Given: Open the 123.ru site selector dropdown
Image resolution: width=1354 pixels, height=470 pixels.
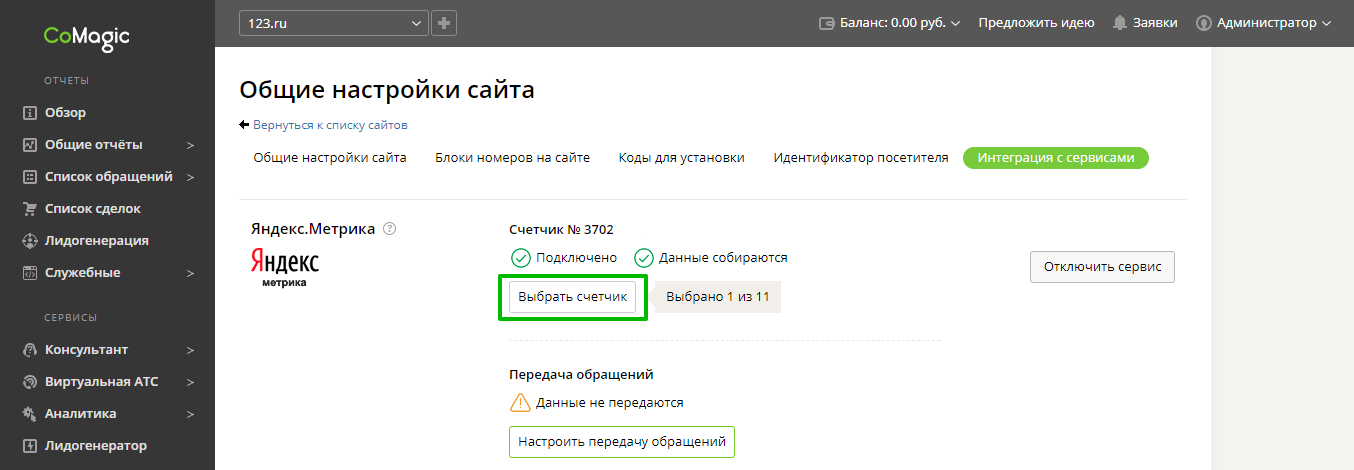Looking at the screenshot, I should 334,22.
